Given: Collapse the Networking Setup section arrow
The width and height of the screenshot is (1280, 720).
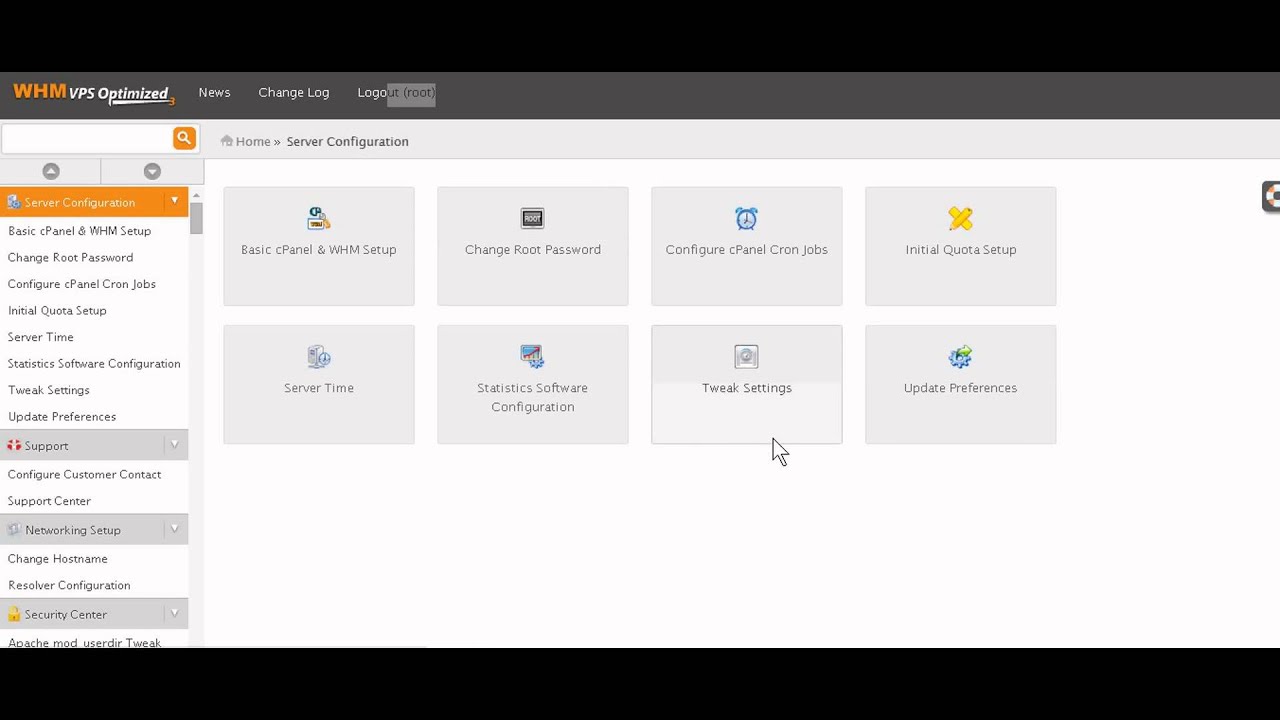Looking at the screenshot, I should (x=174, y=529).
